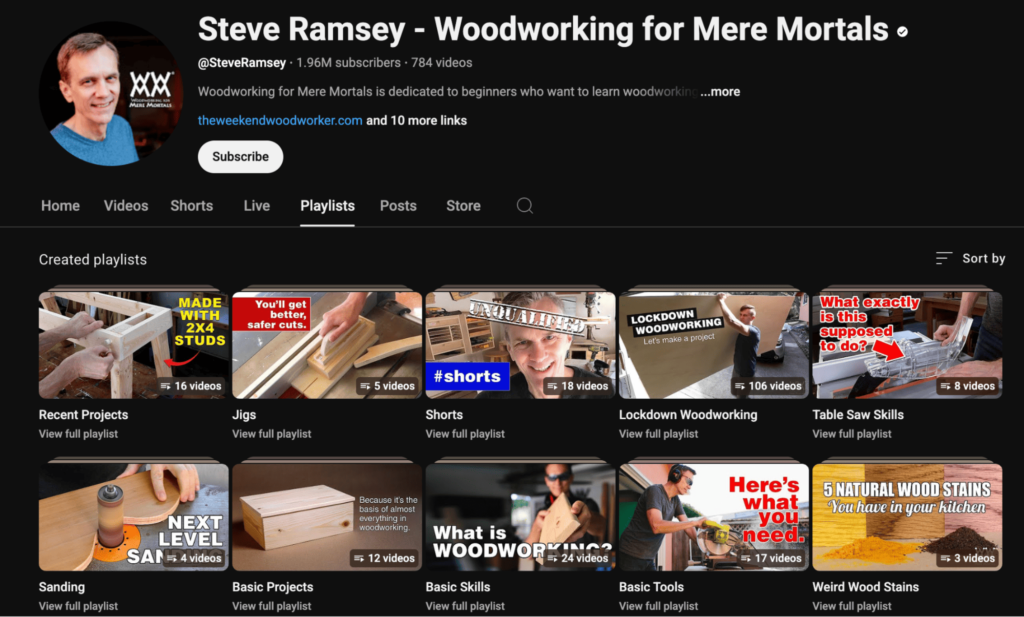Click the Weird Wood Stains playlist thumbnail
The height and width of the screenshot is (617, 1024).
[x=907, y=517]
